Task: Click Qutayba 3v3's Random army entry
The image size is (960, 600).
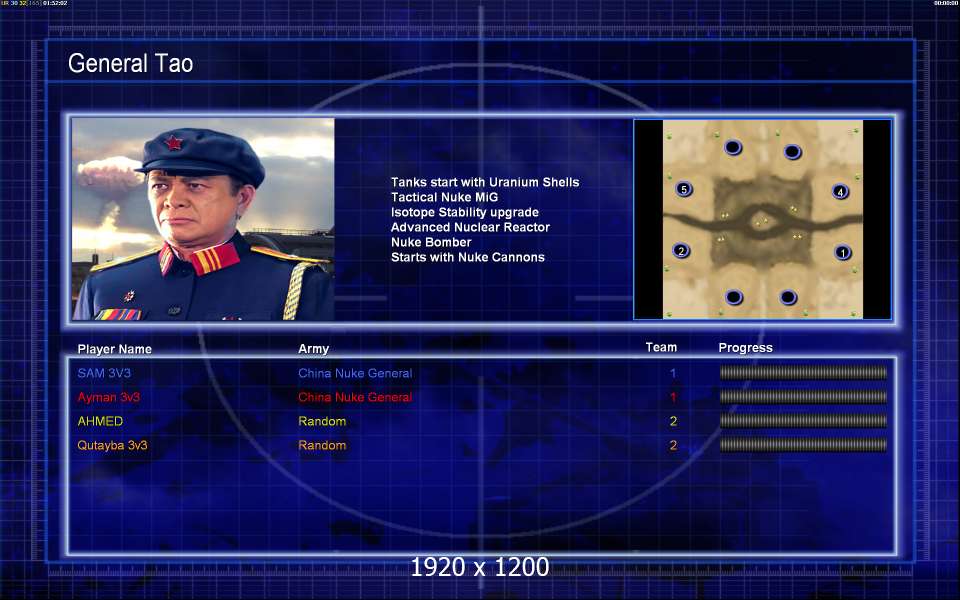Action: (322, 445)
